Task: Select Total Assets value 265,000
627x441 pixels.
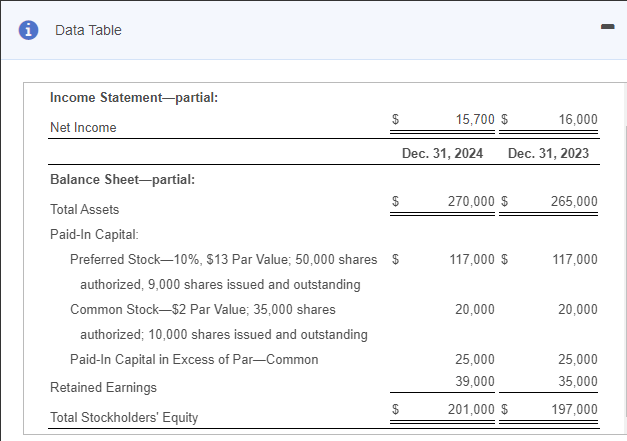Action: click(x=574, y=201)
